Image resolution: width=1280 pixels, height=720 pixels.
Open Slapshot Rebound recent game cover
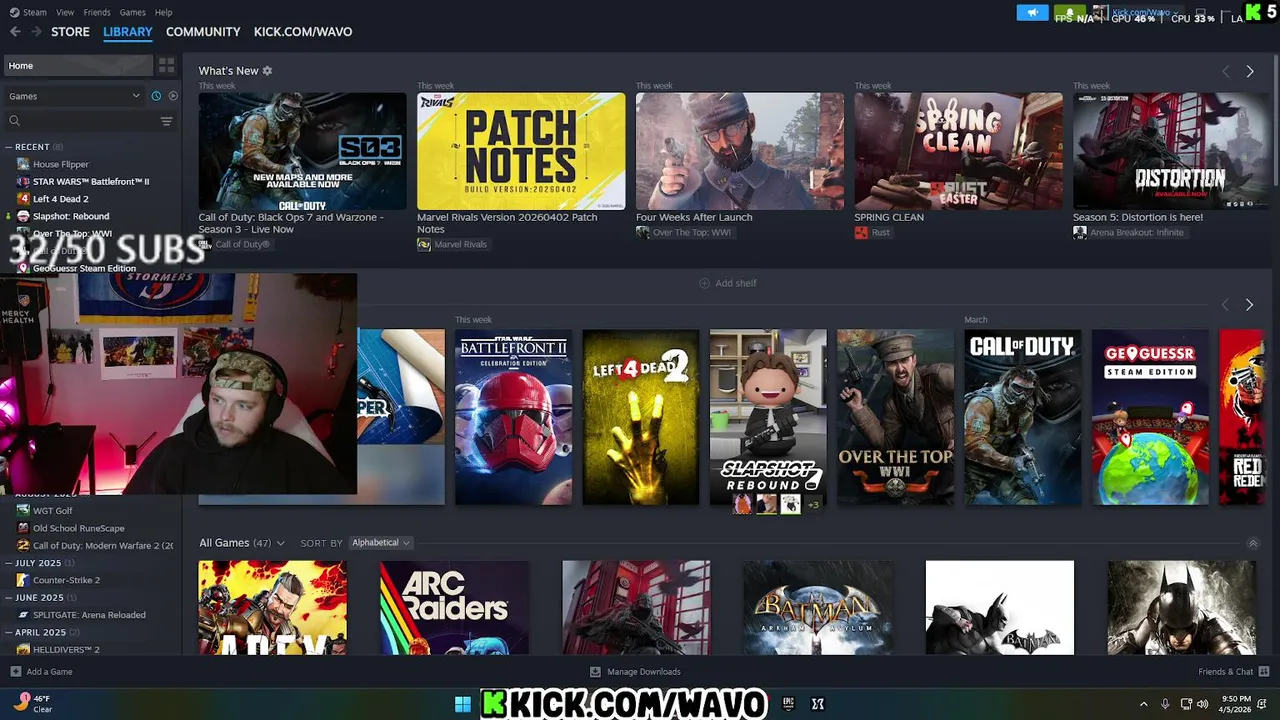pos(768,417)
